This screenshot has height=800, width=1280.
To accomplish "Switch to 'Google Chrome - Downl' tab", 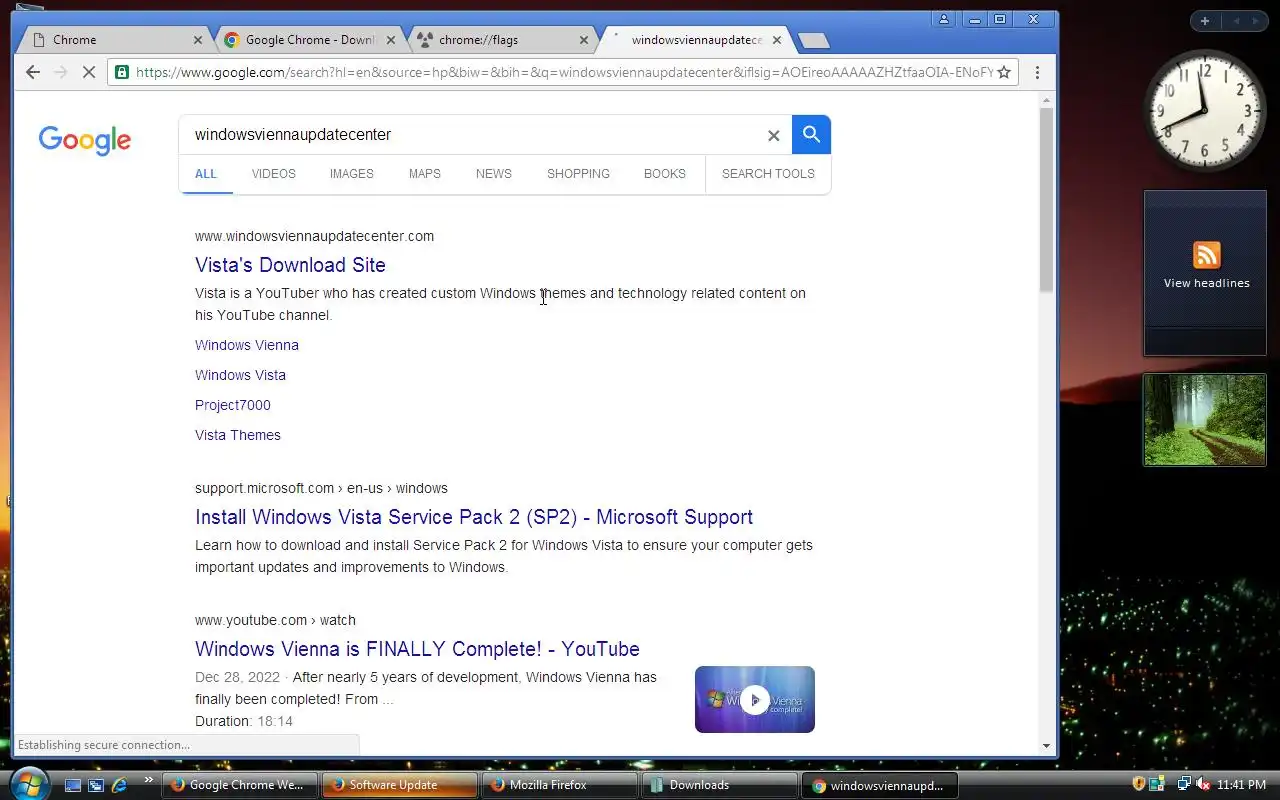I will (308, 40).
